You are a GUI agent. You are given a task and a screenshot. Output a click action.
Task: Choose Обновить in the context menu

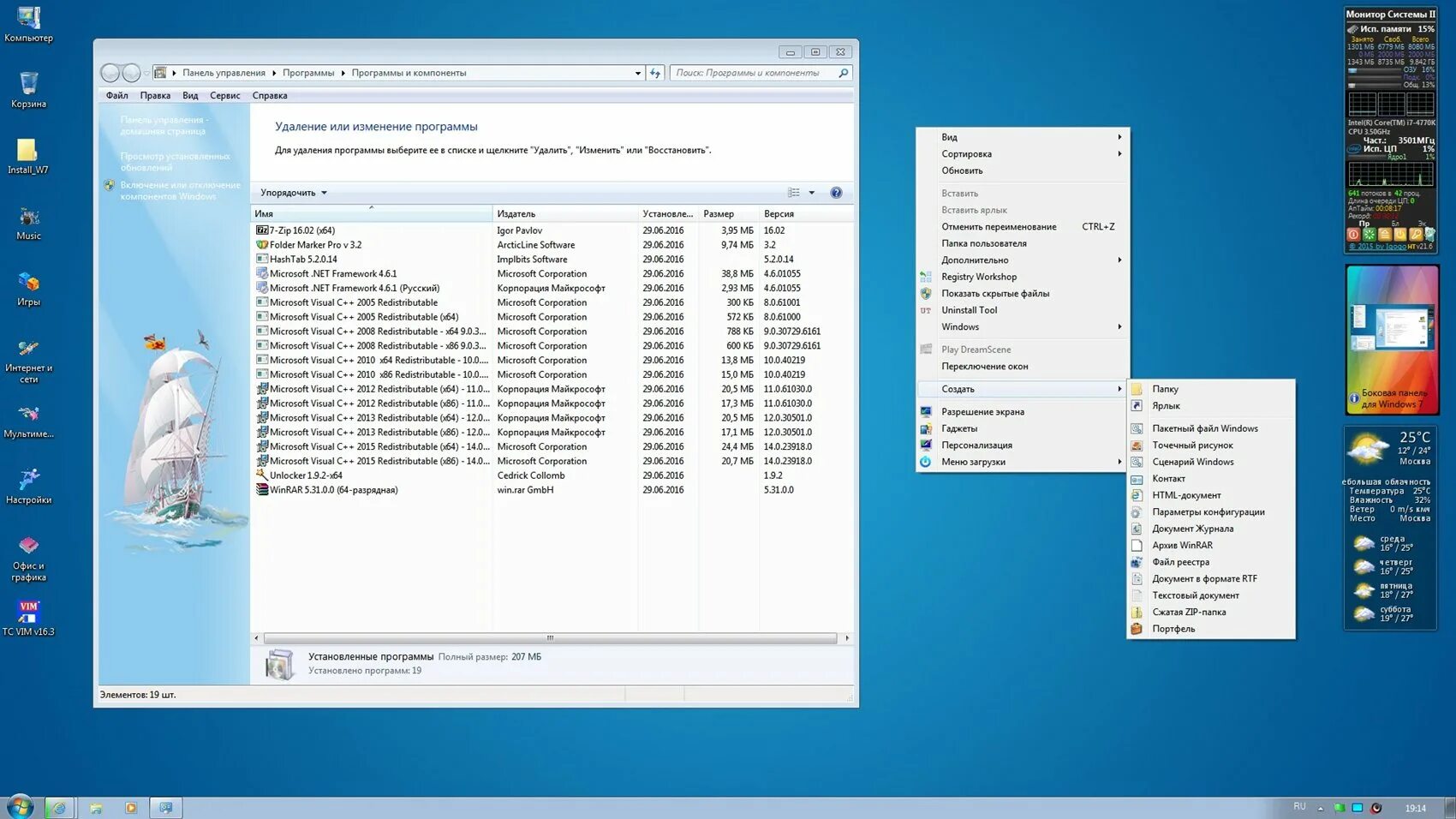[x=1023, y=170]
